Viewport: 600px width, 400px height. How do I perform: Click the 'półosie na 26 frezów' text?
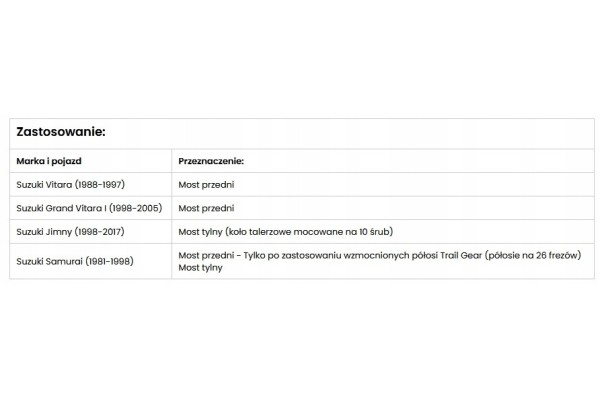[x=533, y=255]
